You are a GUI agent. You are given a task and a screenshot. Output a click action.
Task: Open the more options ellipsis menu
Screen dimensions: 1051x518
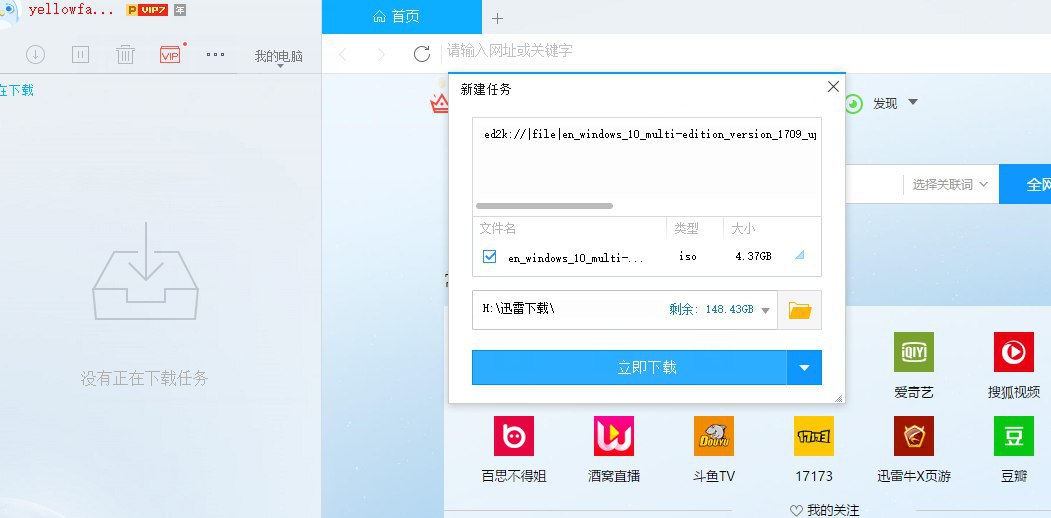click(x=215, y=55)
